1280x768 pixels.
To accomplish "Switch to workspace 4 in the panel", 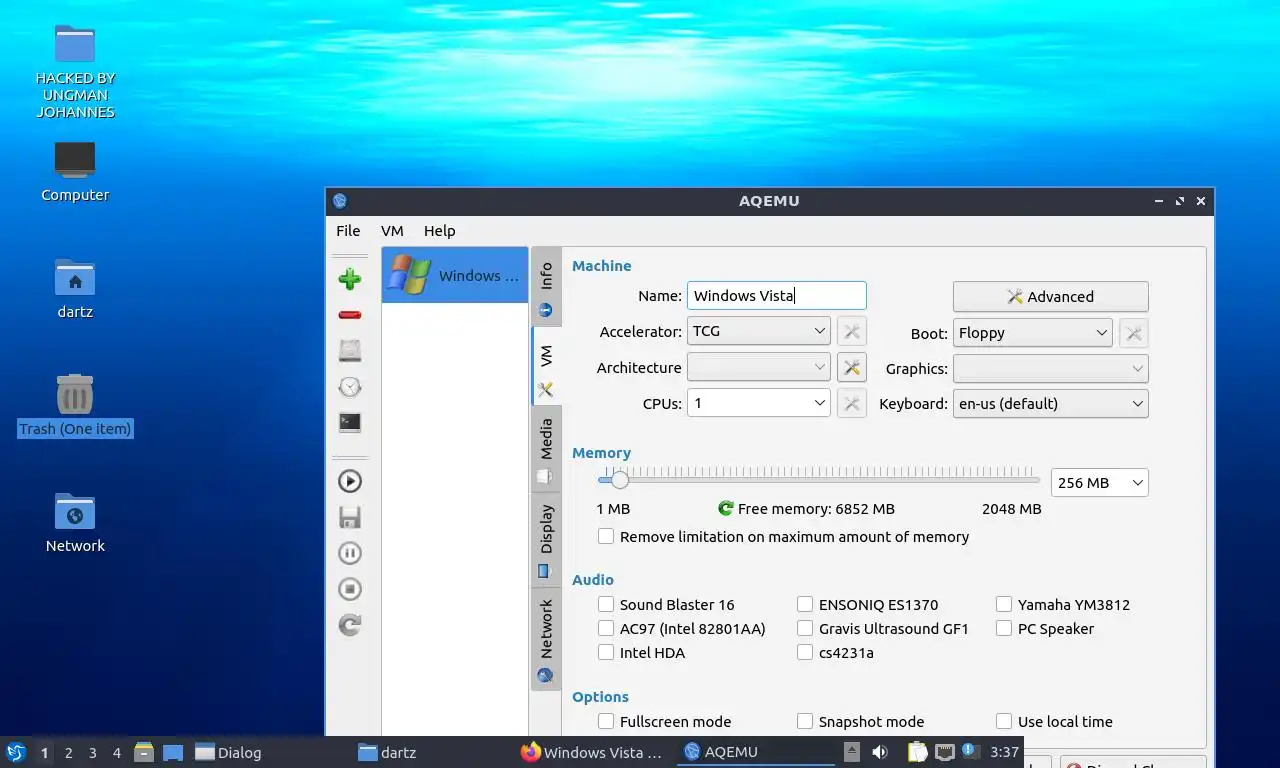I will coord(117,753).
